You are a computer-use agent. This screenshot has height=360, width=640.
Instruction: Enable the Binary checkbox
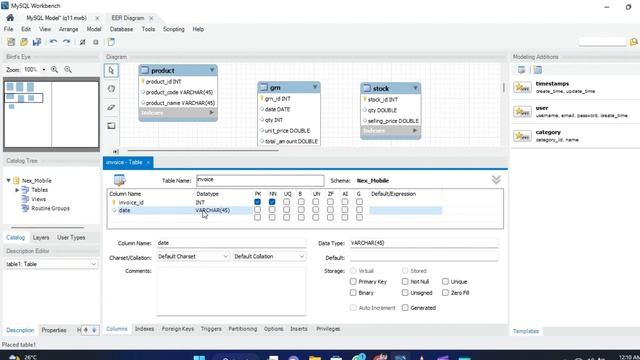[x=353, y=293]
